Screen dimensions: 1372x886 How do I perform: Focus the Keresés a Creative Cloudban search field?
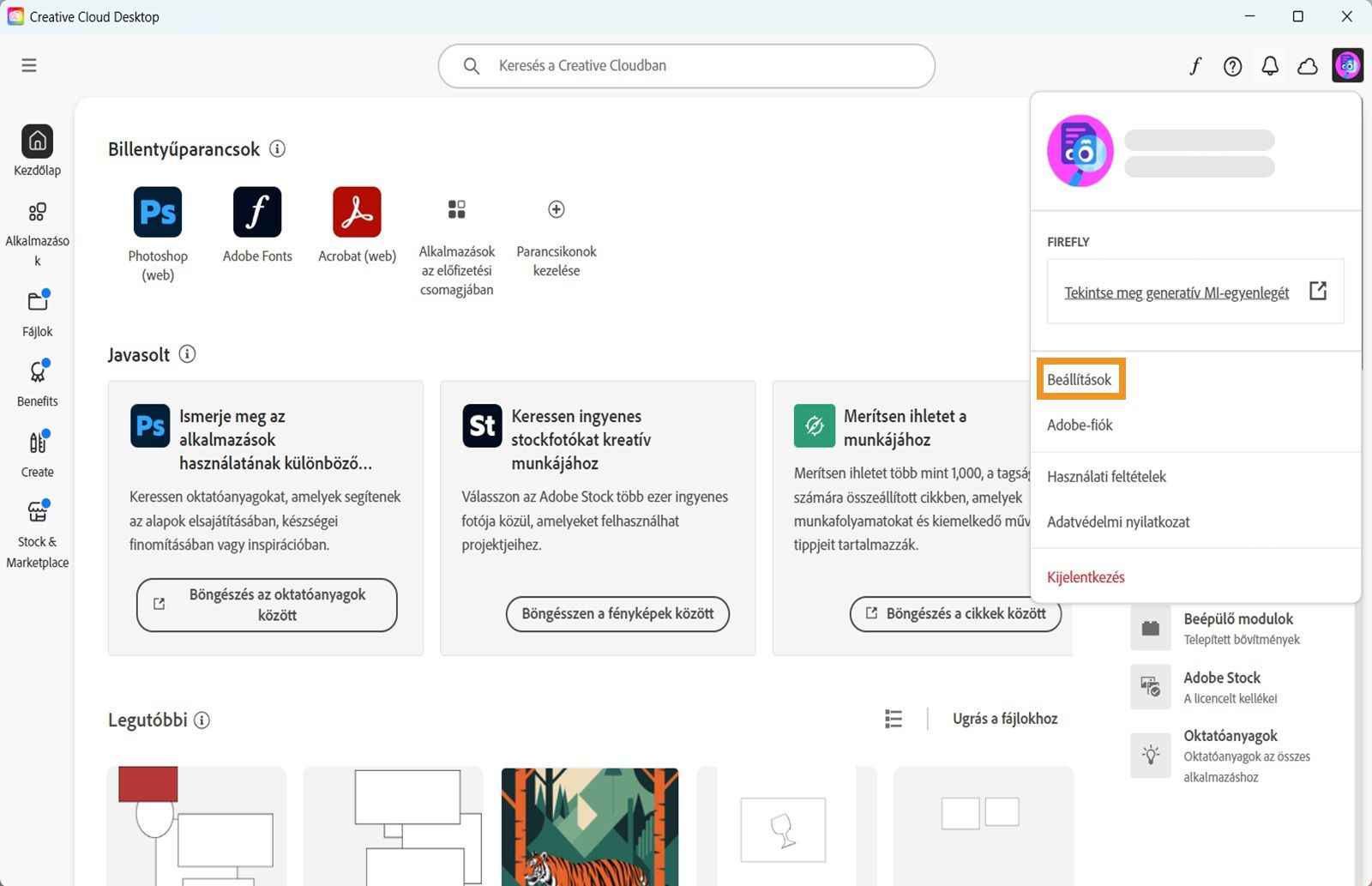[x=686, y=66]
